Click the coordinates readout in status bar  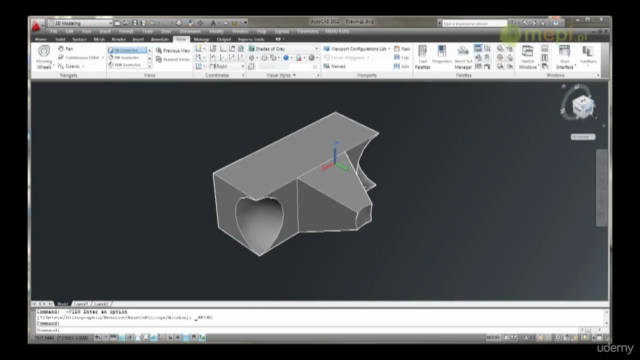[x=61, y=338]
